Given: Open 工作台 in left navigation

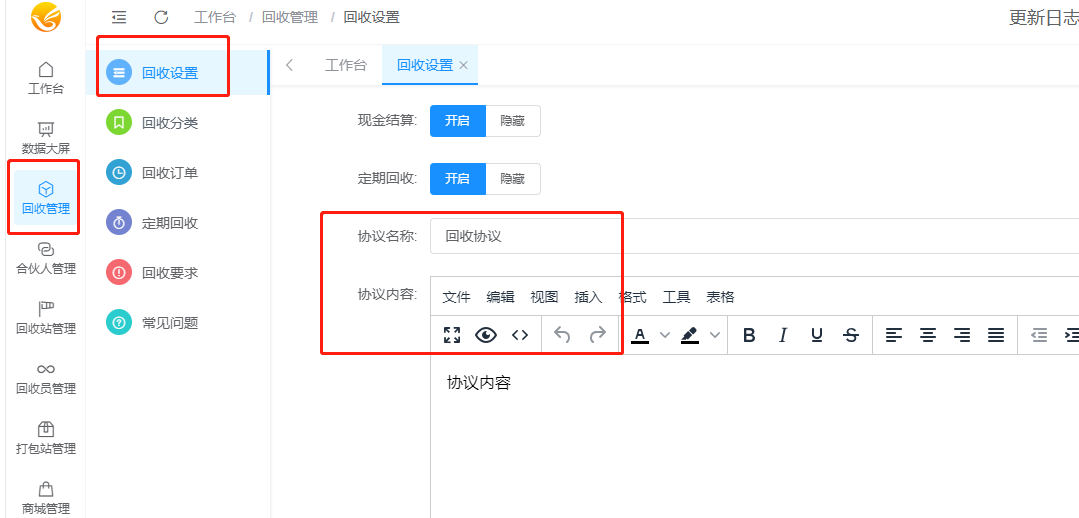Looking at the screenshot, I should point(46,78).
